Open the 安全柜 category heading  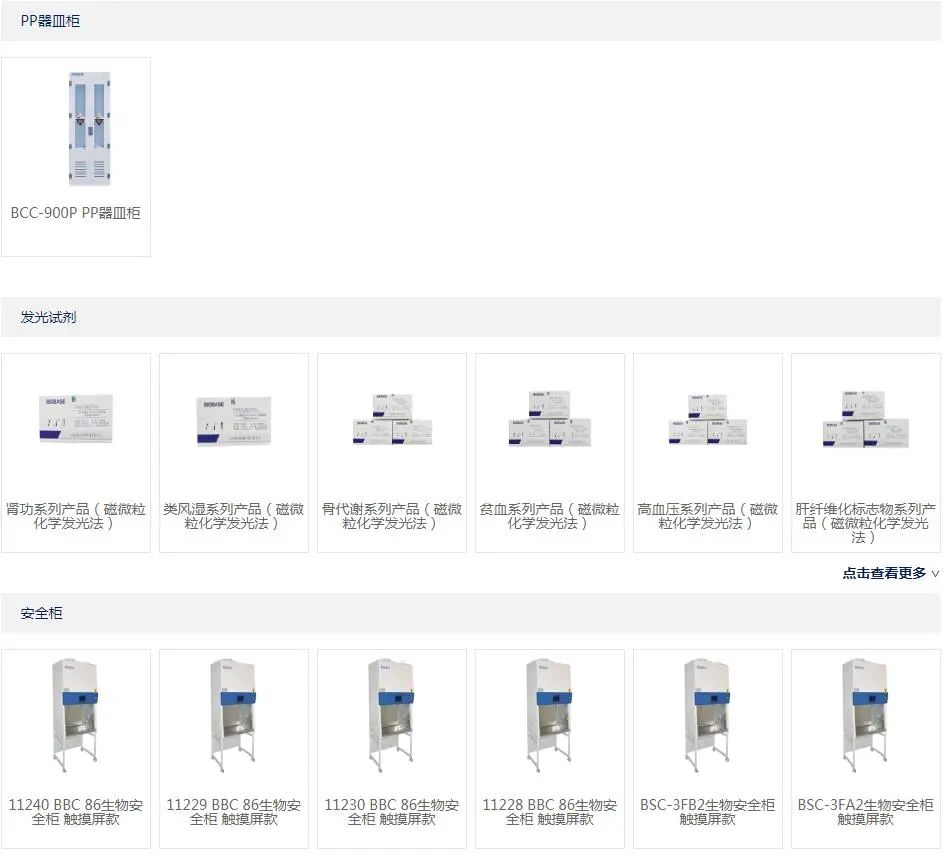pyautogui.click(x=41, y=613)
